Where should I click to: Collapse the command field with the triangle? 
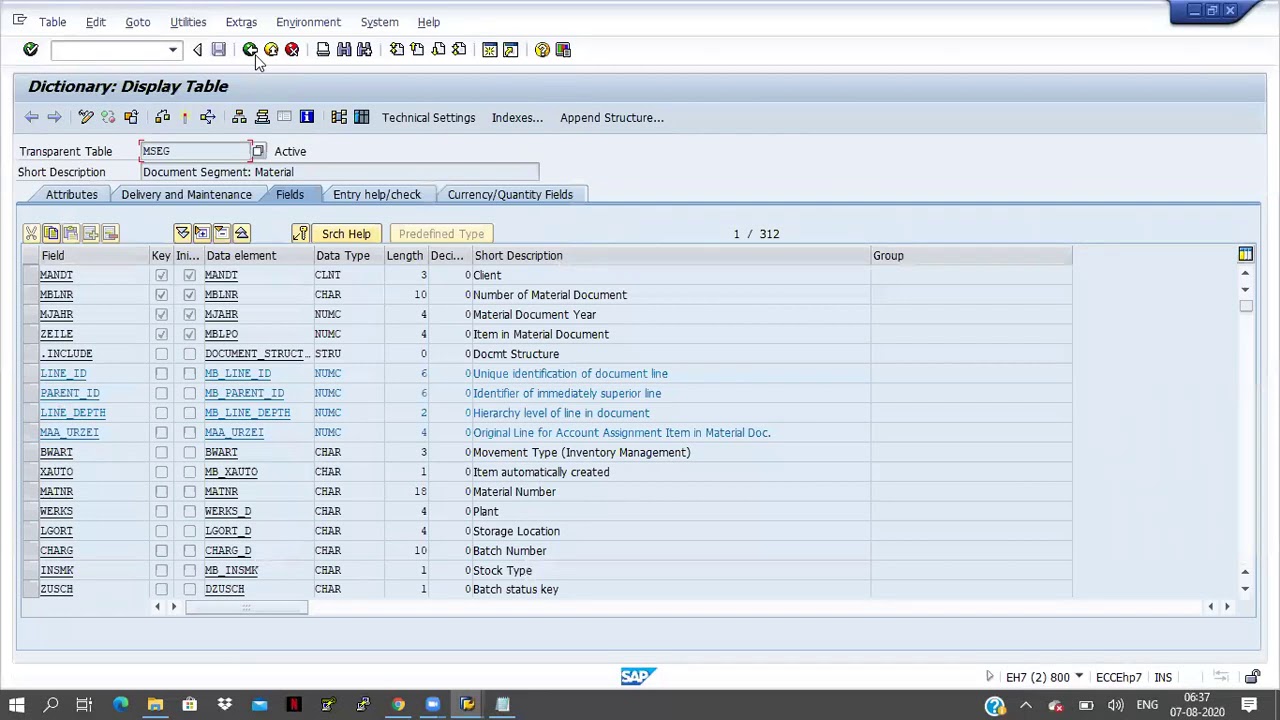click(x=197, y=50)
